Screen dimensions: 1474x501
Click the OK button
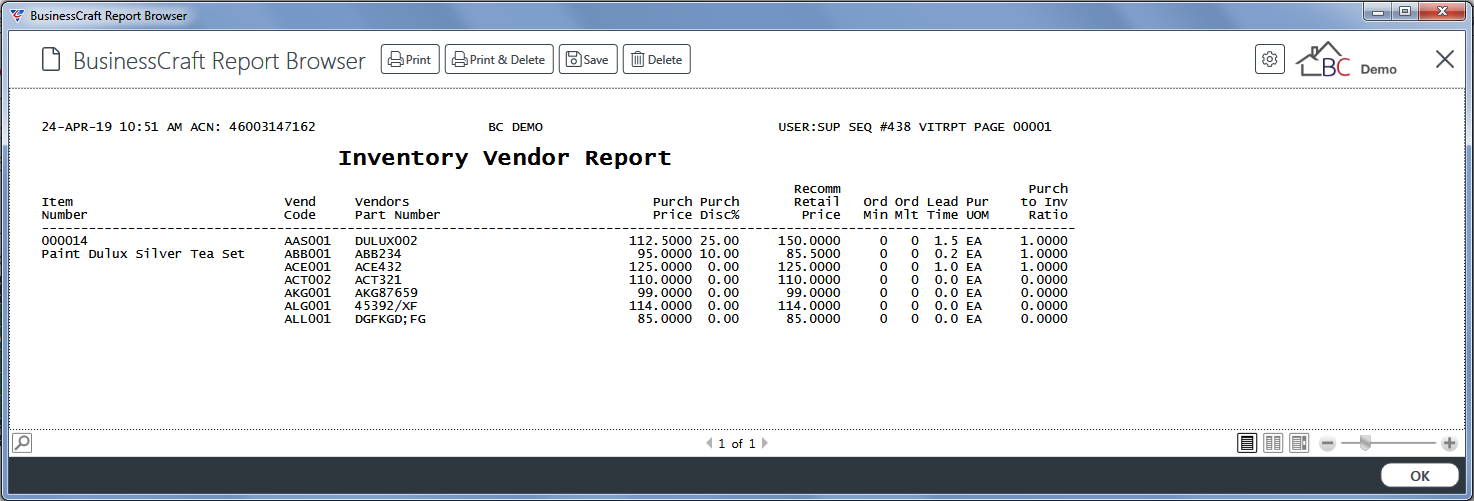click(x=1420, y=476)
